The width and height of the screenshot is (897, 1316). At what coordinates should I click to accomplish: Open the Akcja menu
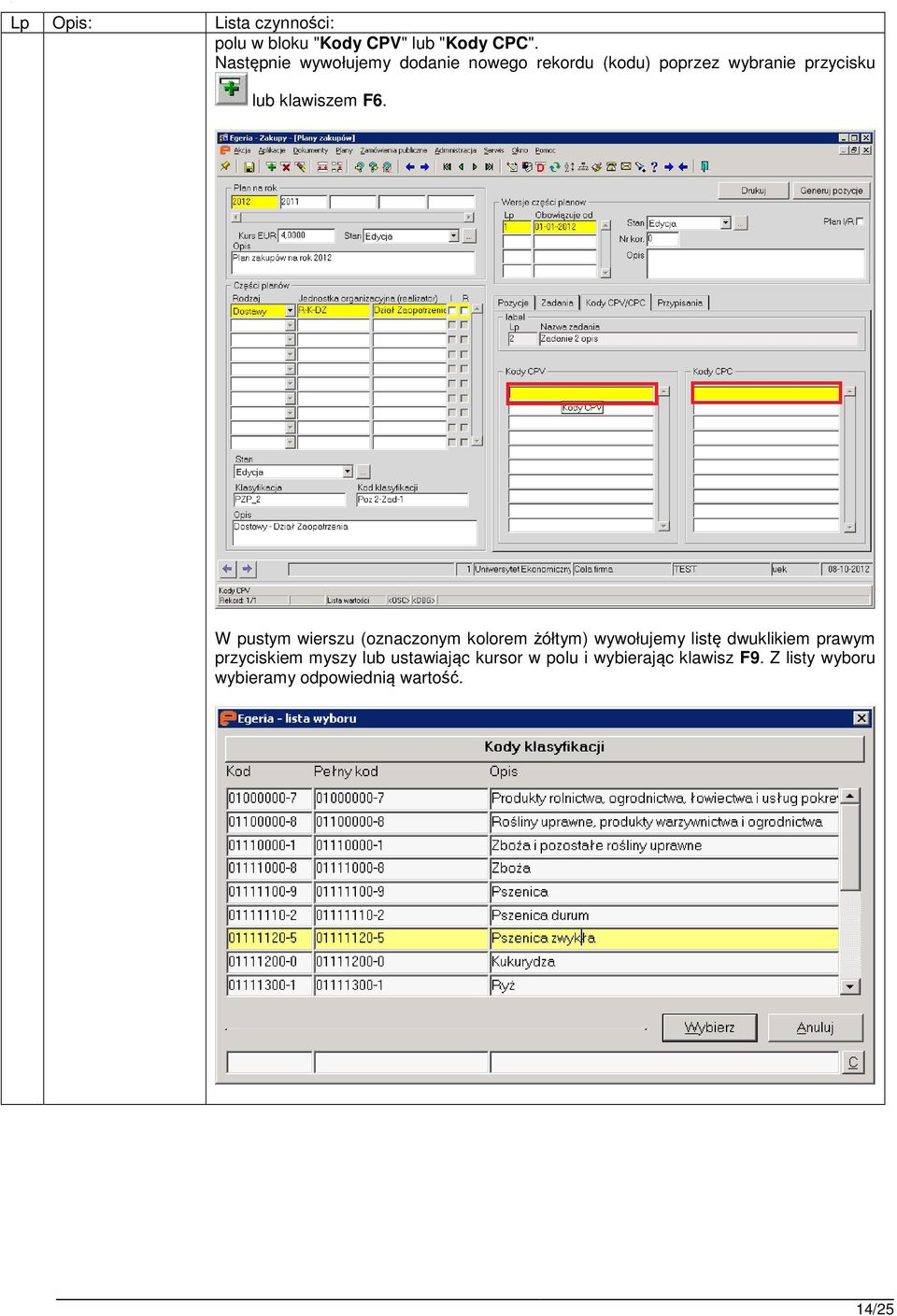[x=242, y=150]
